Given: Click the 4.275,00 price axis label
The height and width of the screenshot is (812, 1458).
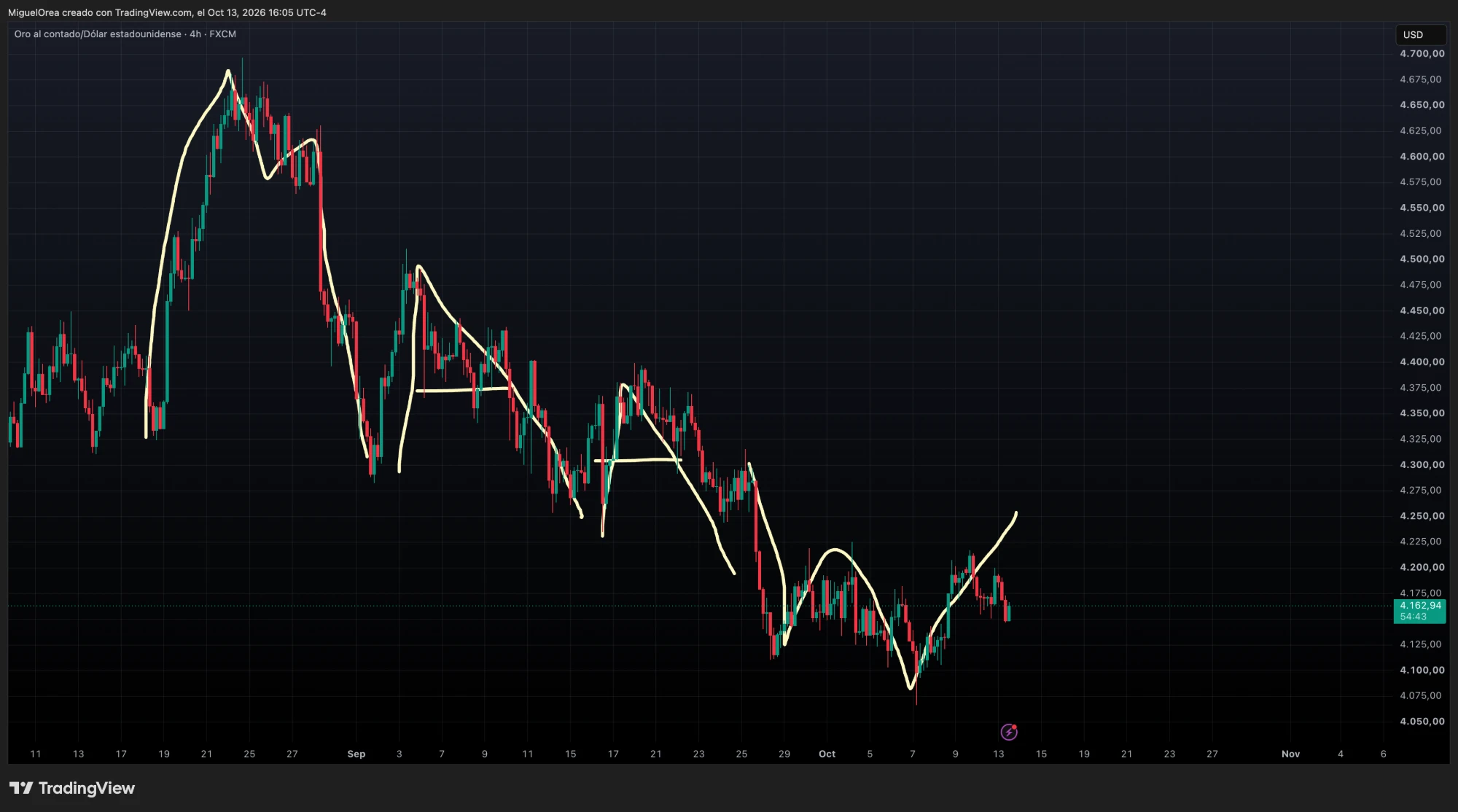Looking at the screenshot, I should (1420, 490).
